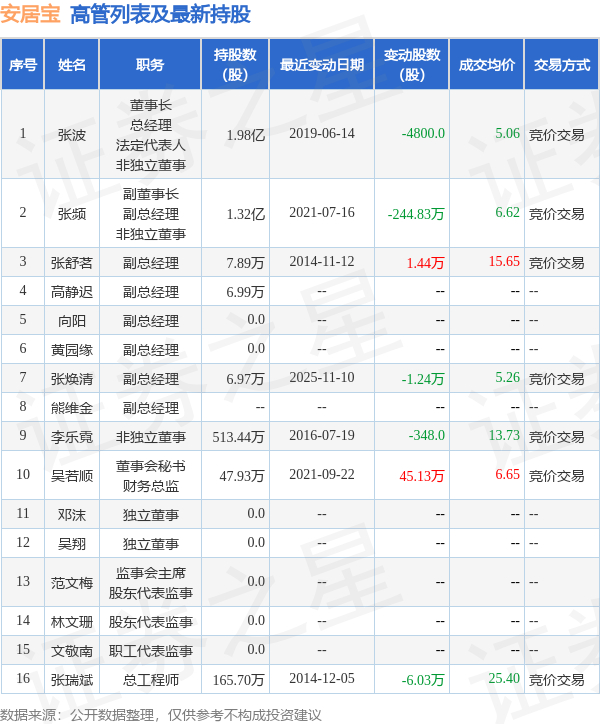
Task: Click the change value -348.0
Action: [427, 434]
